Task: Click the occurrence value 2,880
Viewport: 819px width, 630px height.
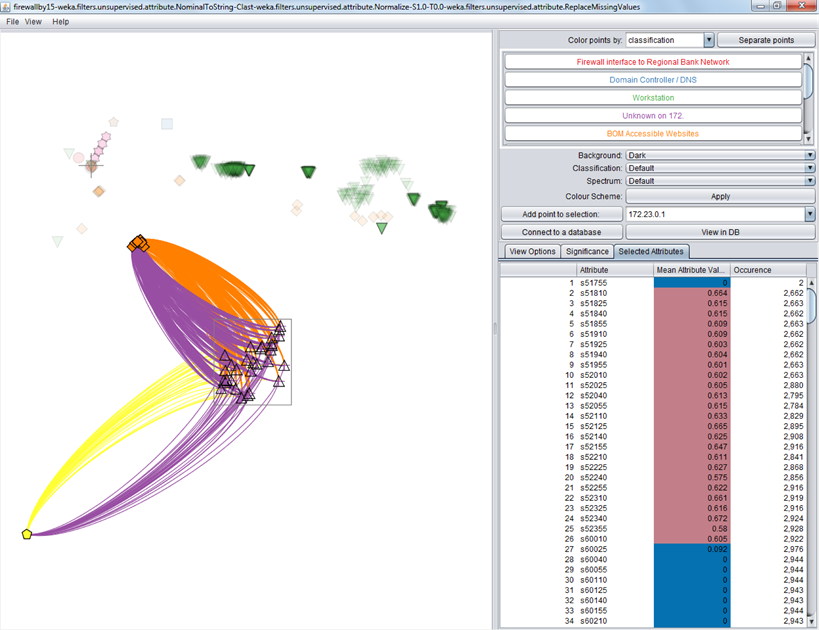Action: (768, 385)
